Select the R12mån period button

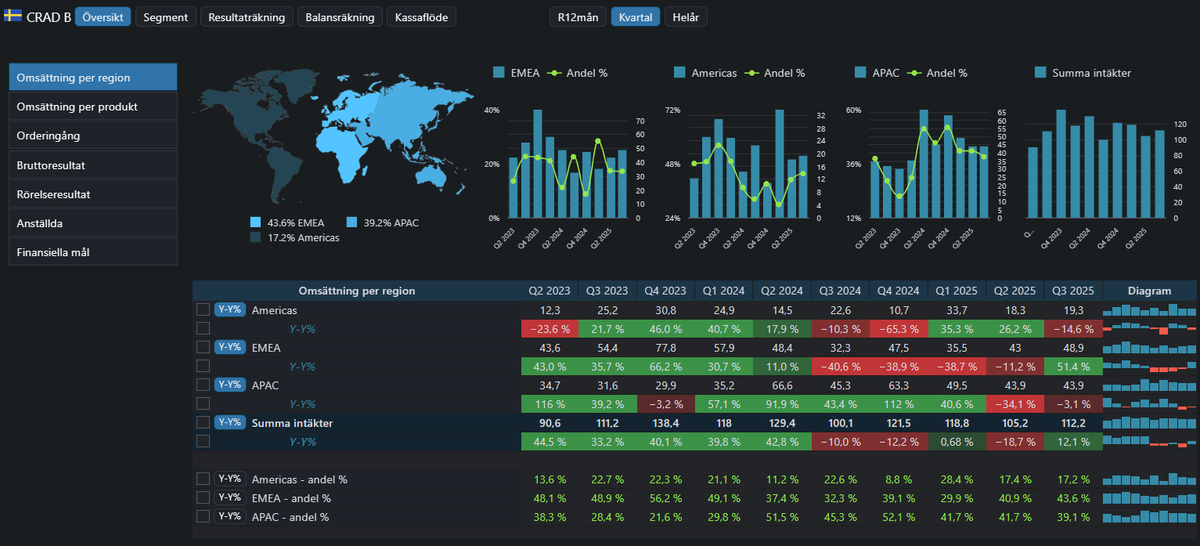[x=578, y=17]
